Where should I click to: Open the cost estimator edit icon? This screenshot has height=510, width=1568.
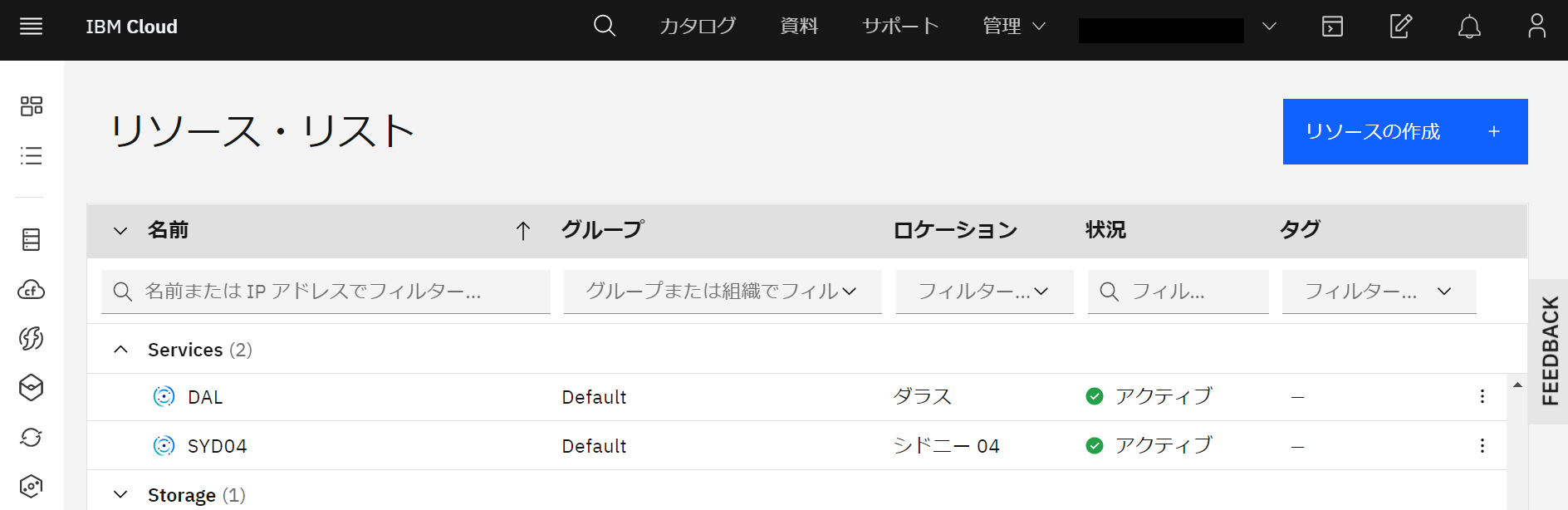pos(1401,27)
